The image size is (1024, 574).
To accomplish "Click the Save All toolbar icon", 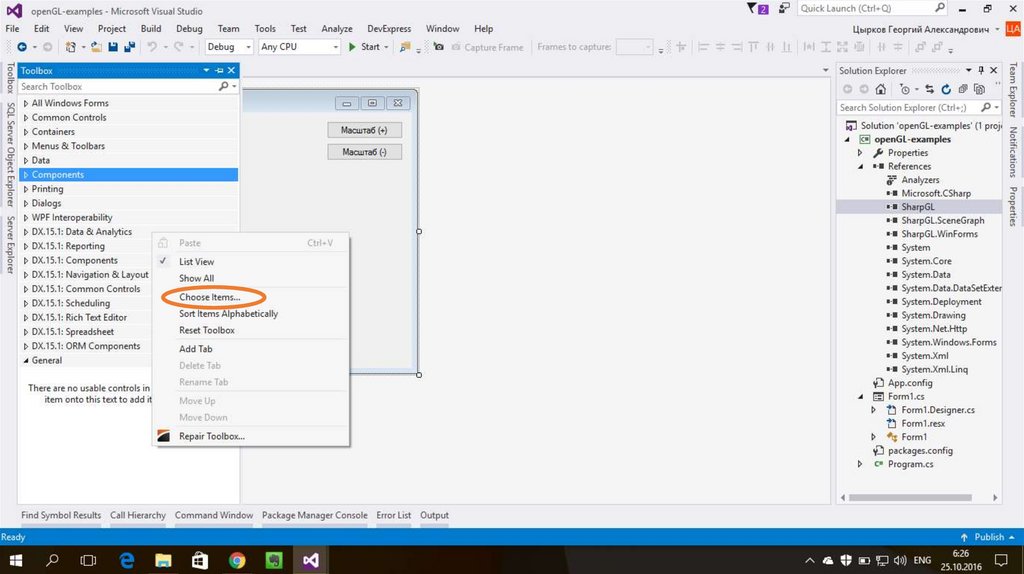I will 129,47.
